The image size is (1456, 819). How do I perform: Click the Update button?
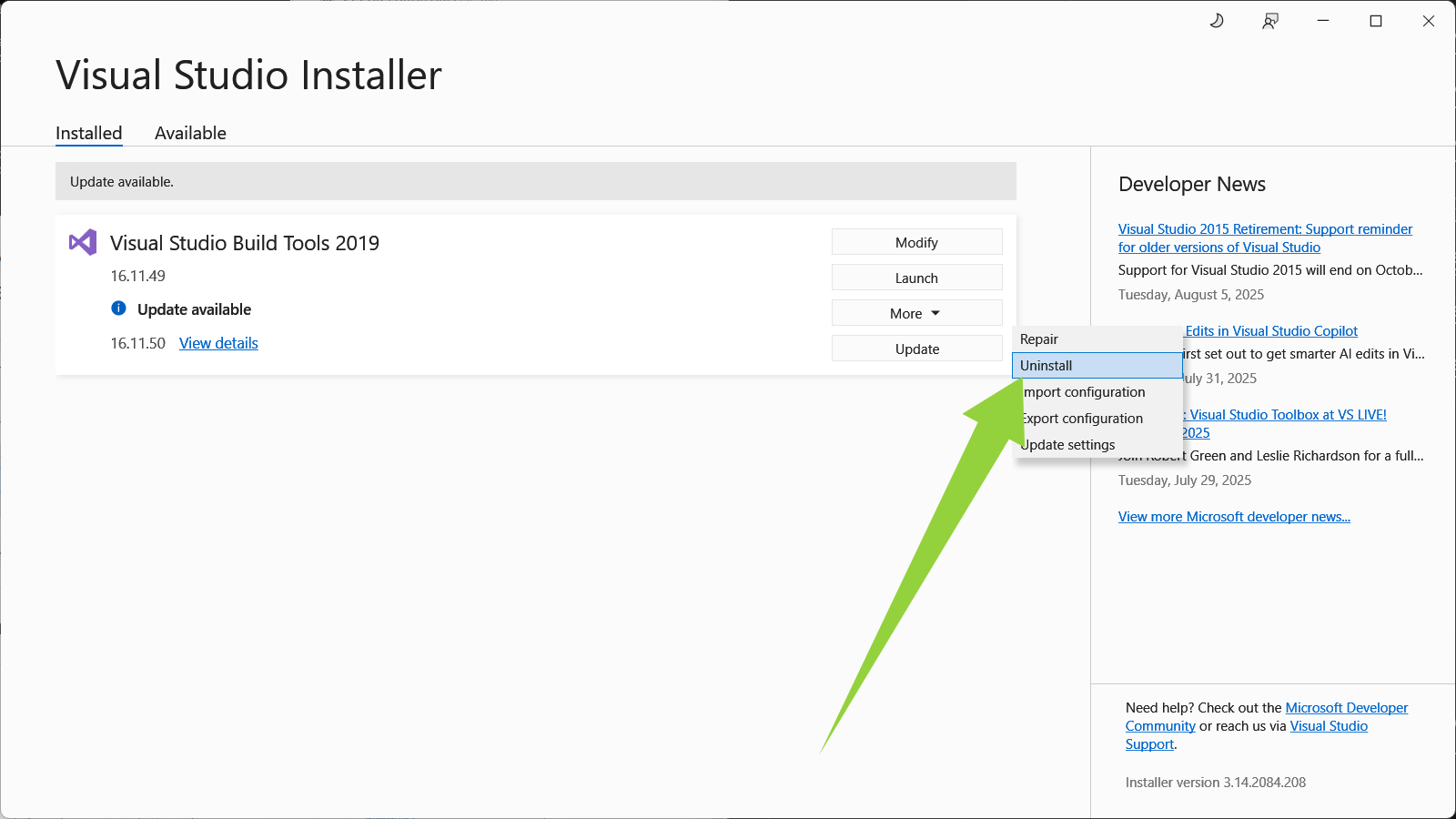tap(916, 349)
